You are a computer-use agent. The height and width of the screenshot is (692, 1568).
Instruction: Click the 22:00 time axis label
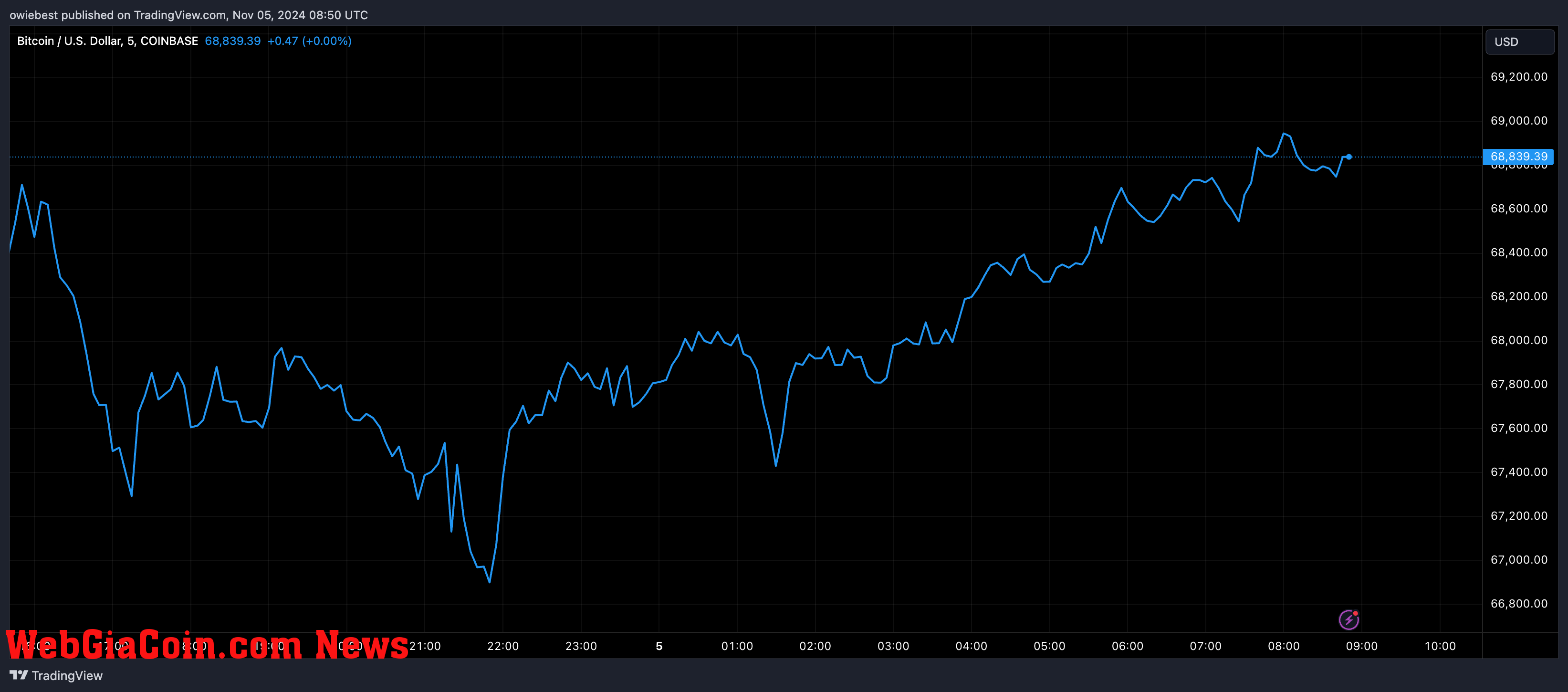click(503, 646)
